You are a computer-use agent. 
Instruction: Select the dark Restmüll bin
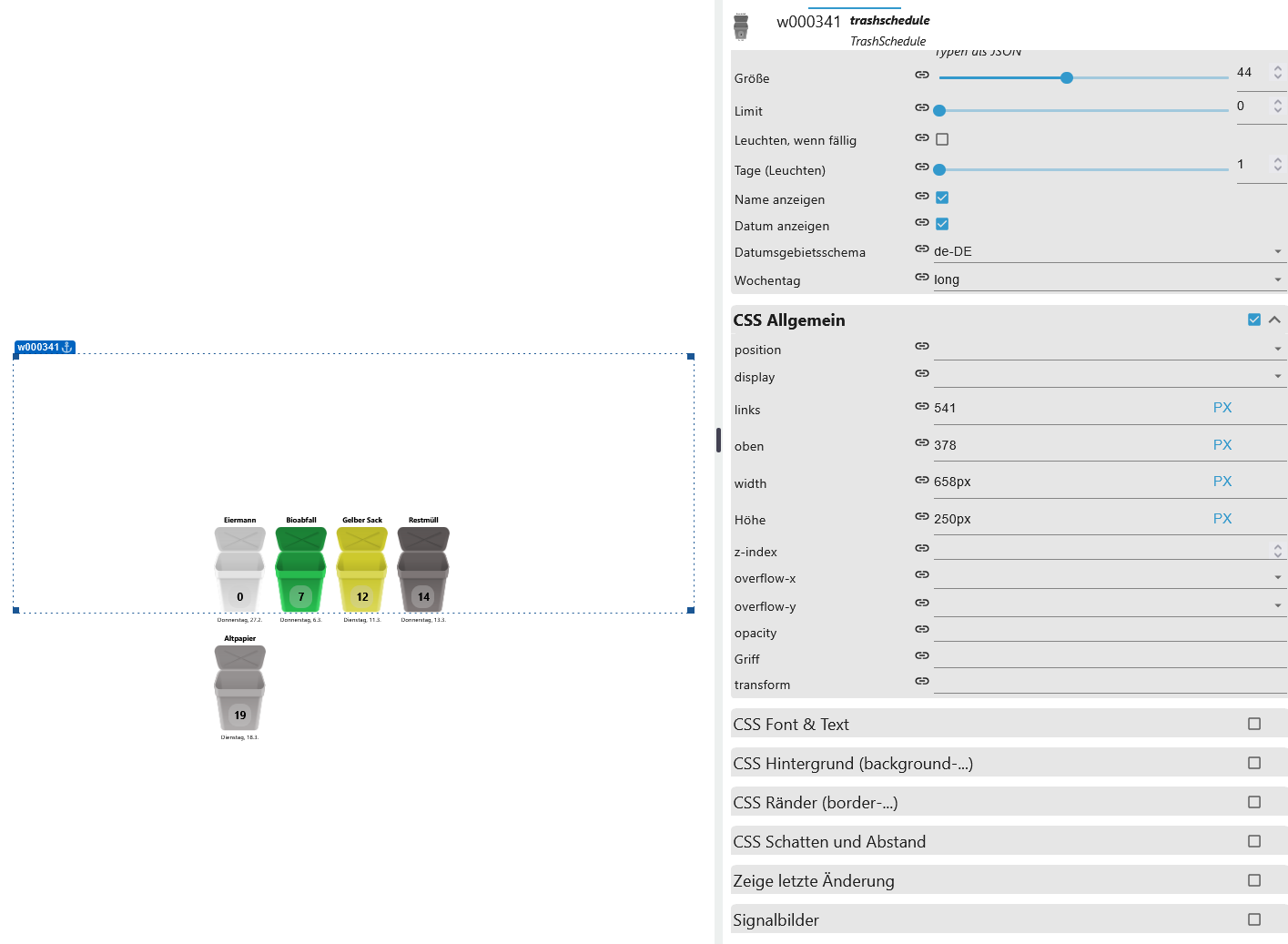point(423,570)
